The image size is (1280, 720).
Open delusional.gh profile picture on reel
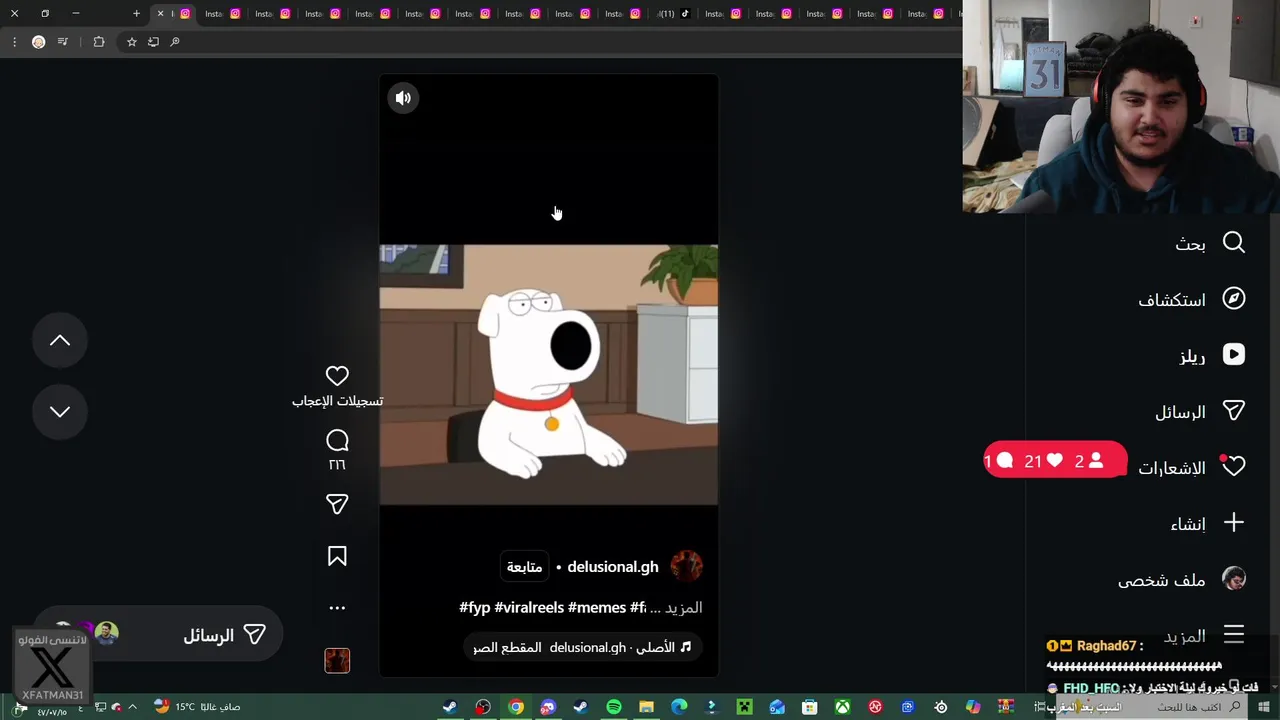686,566
